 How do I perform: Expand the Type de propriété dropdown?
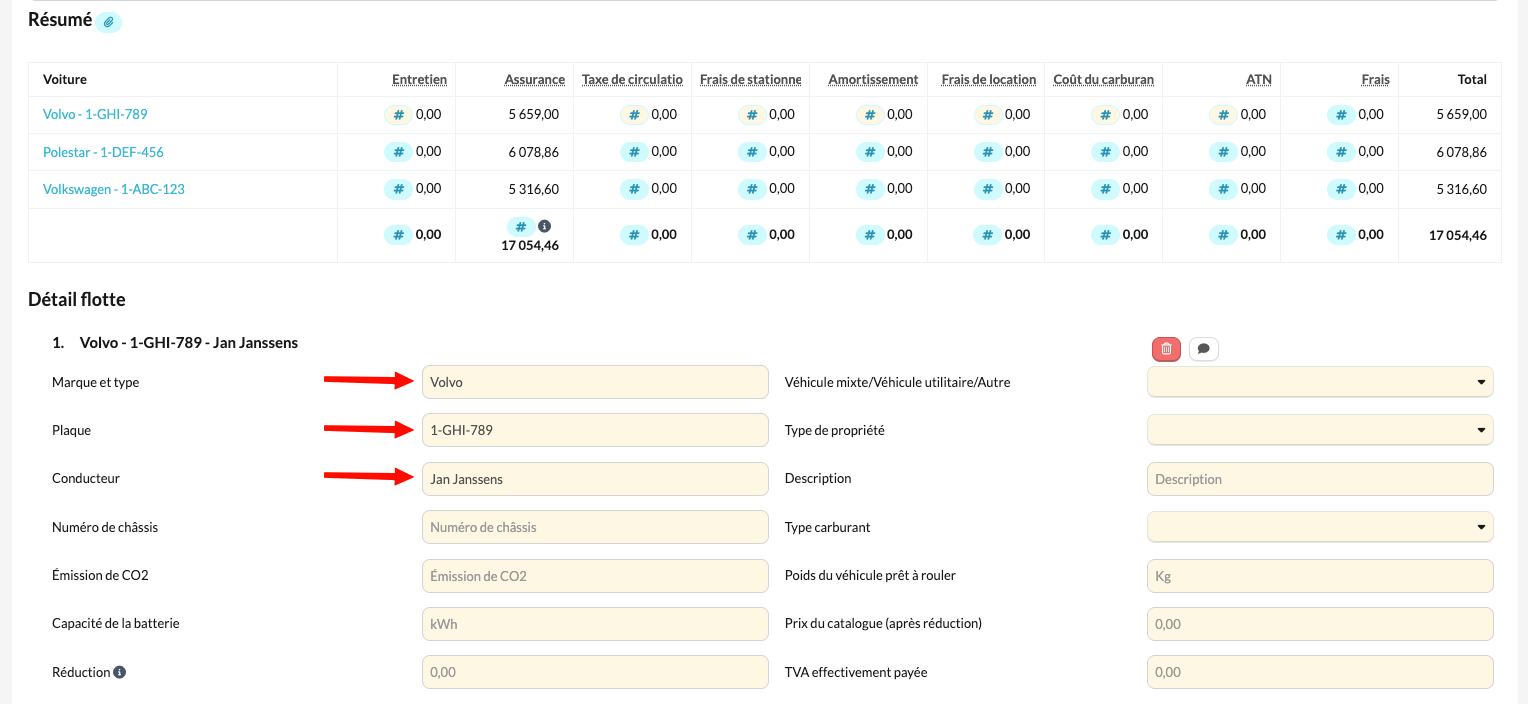pos(1320,430)
